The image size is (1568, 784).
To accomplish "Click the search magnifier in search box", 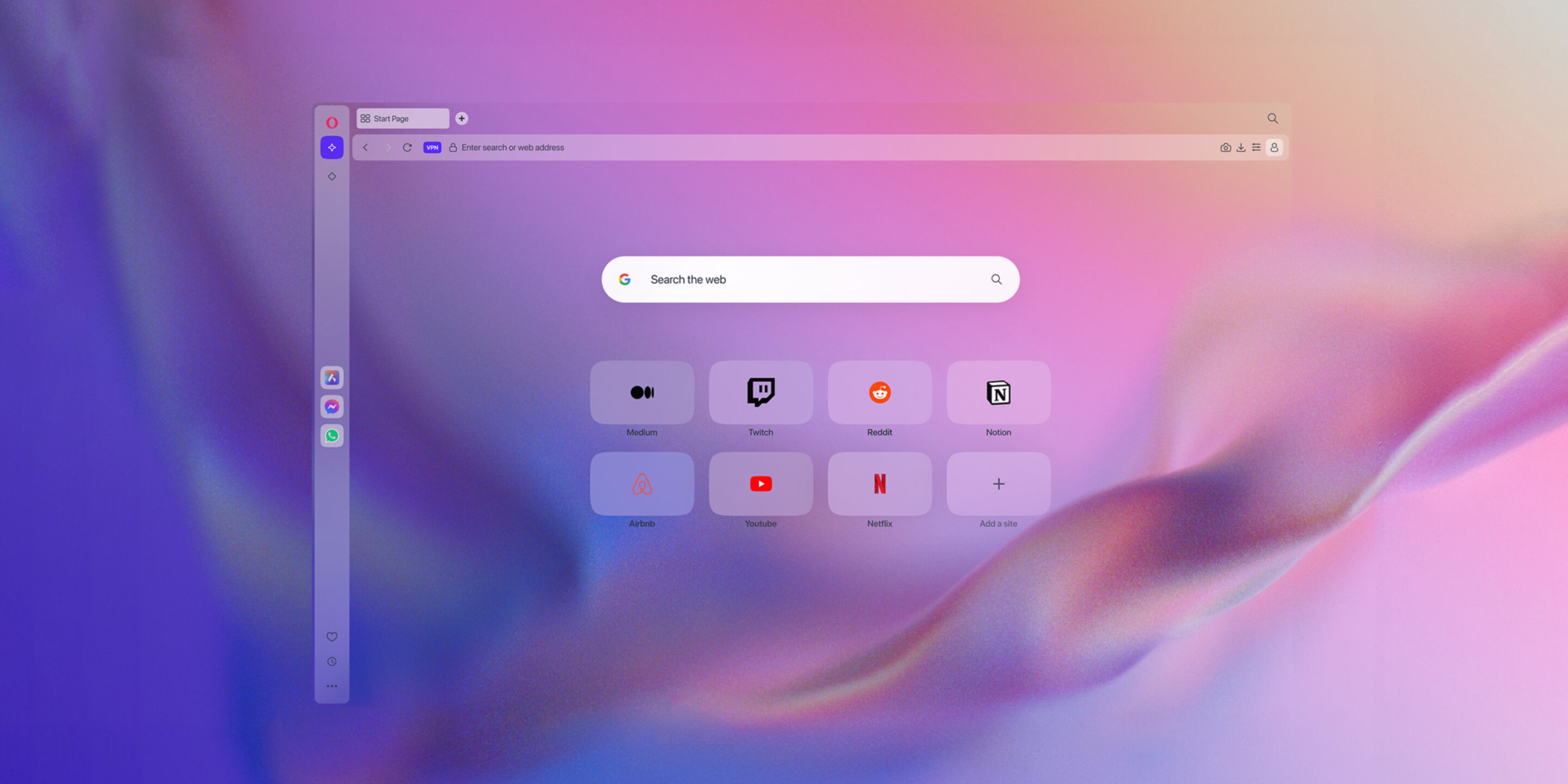I will click(x=997, y=279).
